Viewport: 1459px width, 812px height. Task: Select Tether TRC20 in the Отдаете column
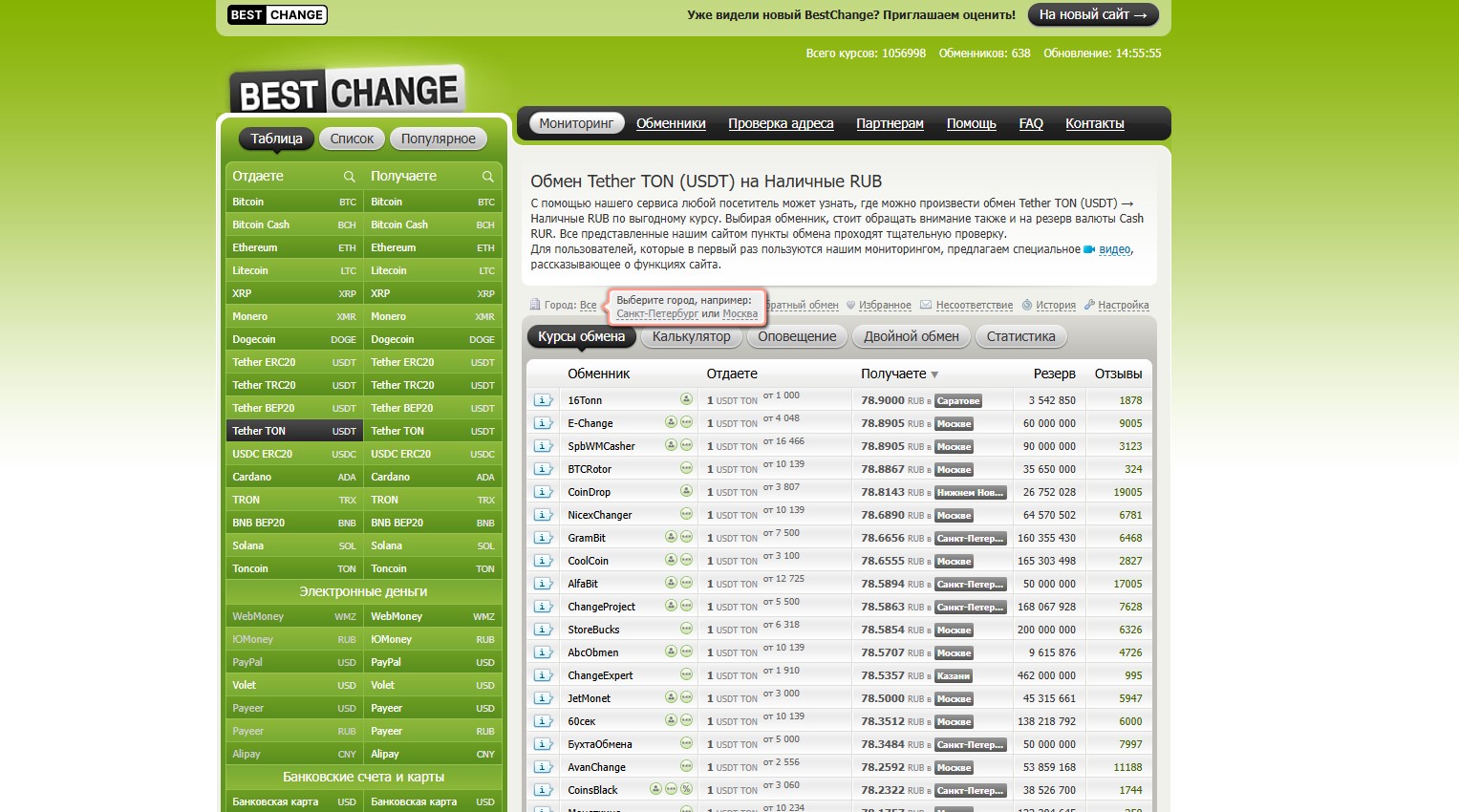[294, 385]
